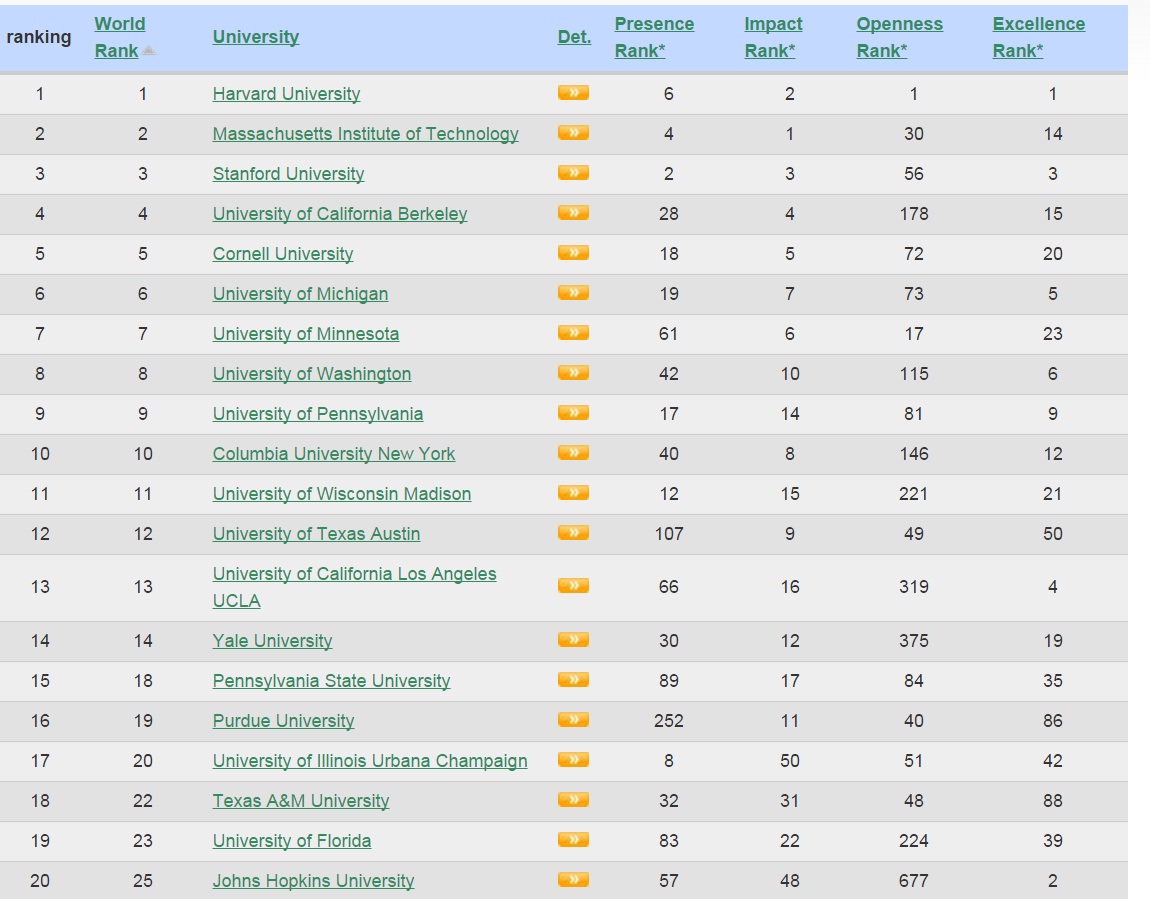Open details icon for Pennsylvania State University
1150x899 pixels.
(x=573, y=680)
